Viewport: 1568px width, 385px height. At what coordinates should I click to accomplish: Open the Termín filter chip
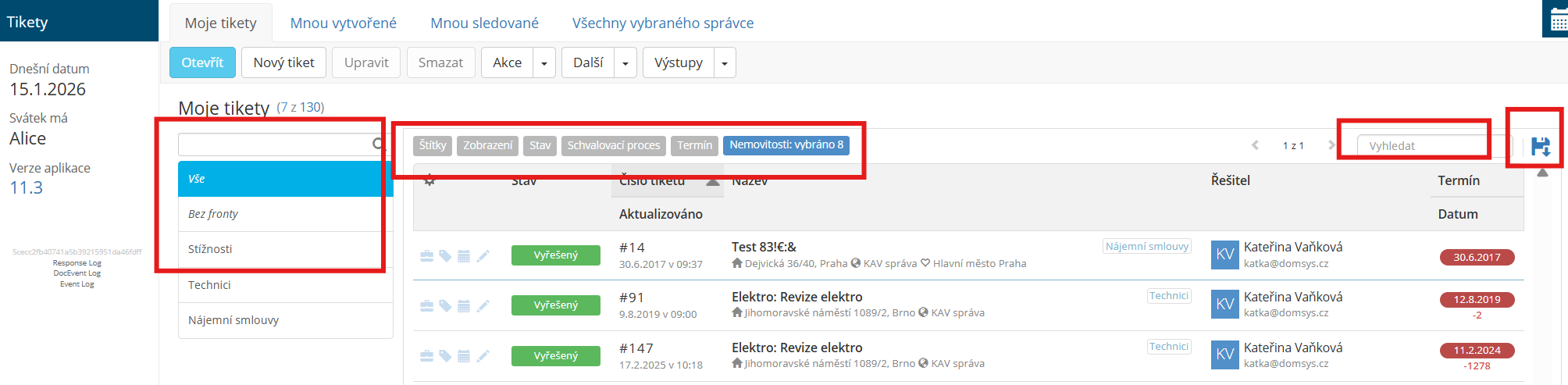(694, 145)
